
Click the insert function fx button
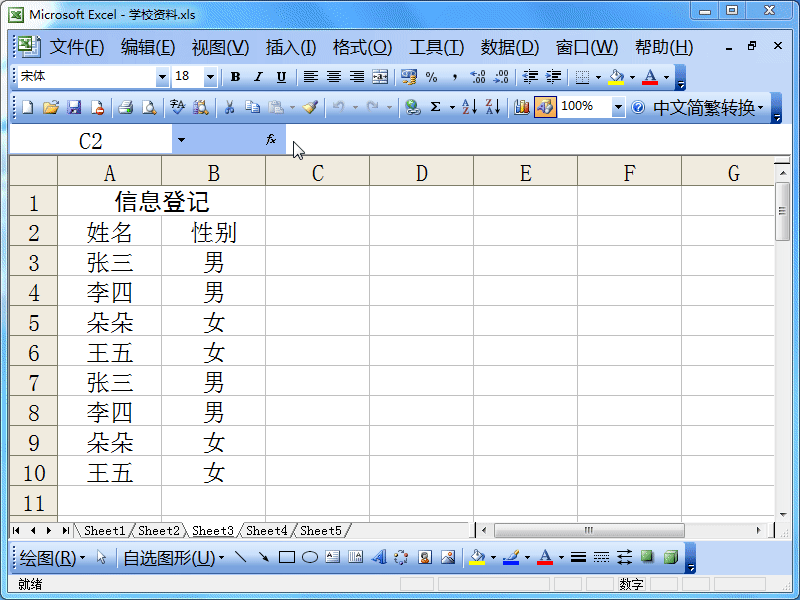pos(271,139)
